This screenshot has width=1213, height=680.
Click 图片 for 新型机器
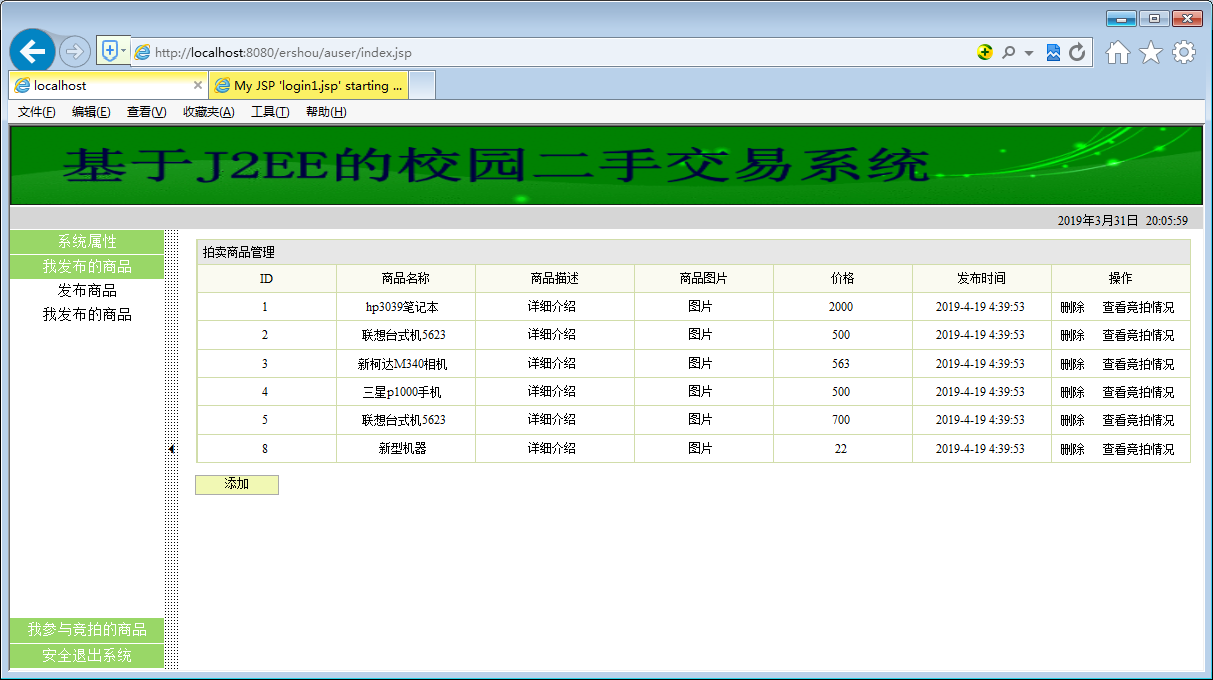point(700,449)
